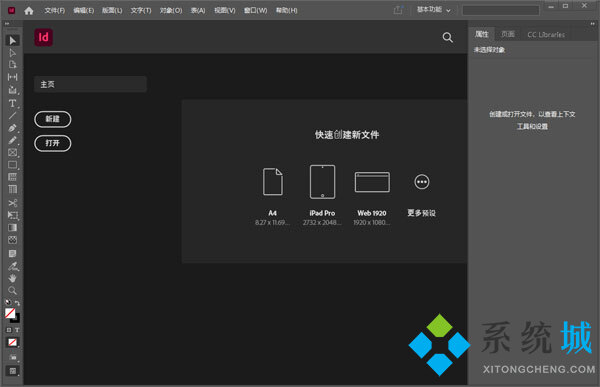Select the Zoom magnifier tool
600x387 pixels.
12,290
